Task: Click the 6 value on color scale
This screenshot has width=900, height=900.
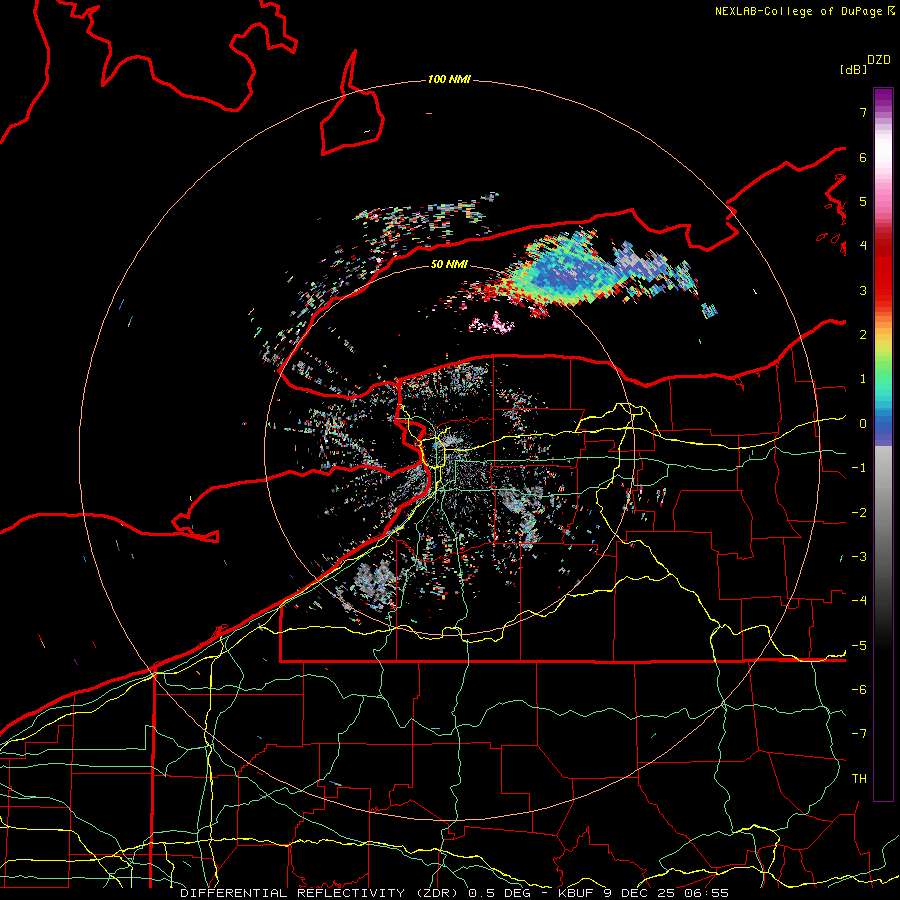Action: 863,157
